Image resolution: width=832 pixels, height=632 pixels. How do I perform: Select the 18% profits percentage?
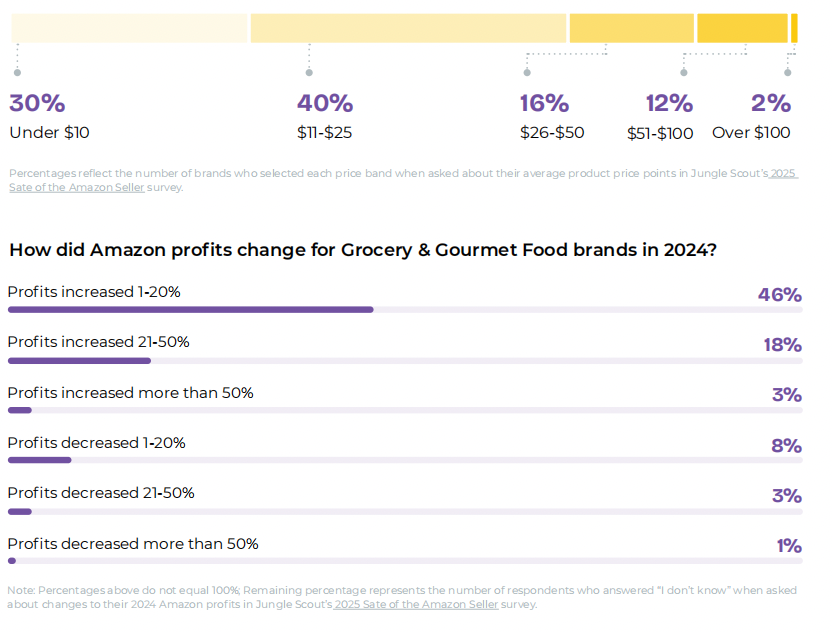782,345
